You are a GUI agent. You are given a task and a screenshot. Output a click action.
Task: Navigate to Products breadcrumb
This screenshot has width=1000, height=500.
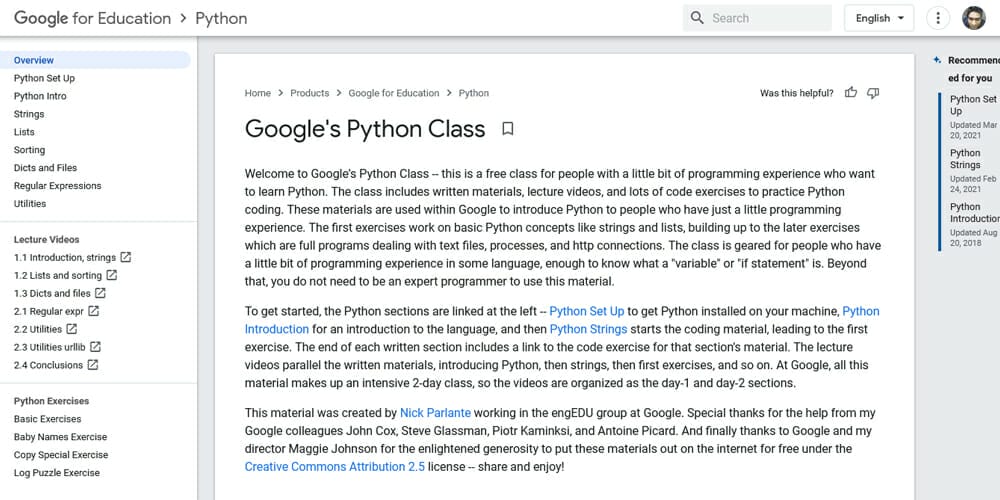309,93
